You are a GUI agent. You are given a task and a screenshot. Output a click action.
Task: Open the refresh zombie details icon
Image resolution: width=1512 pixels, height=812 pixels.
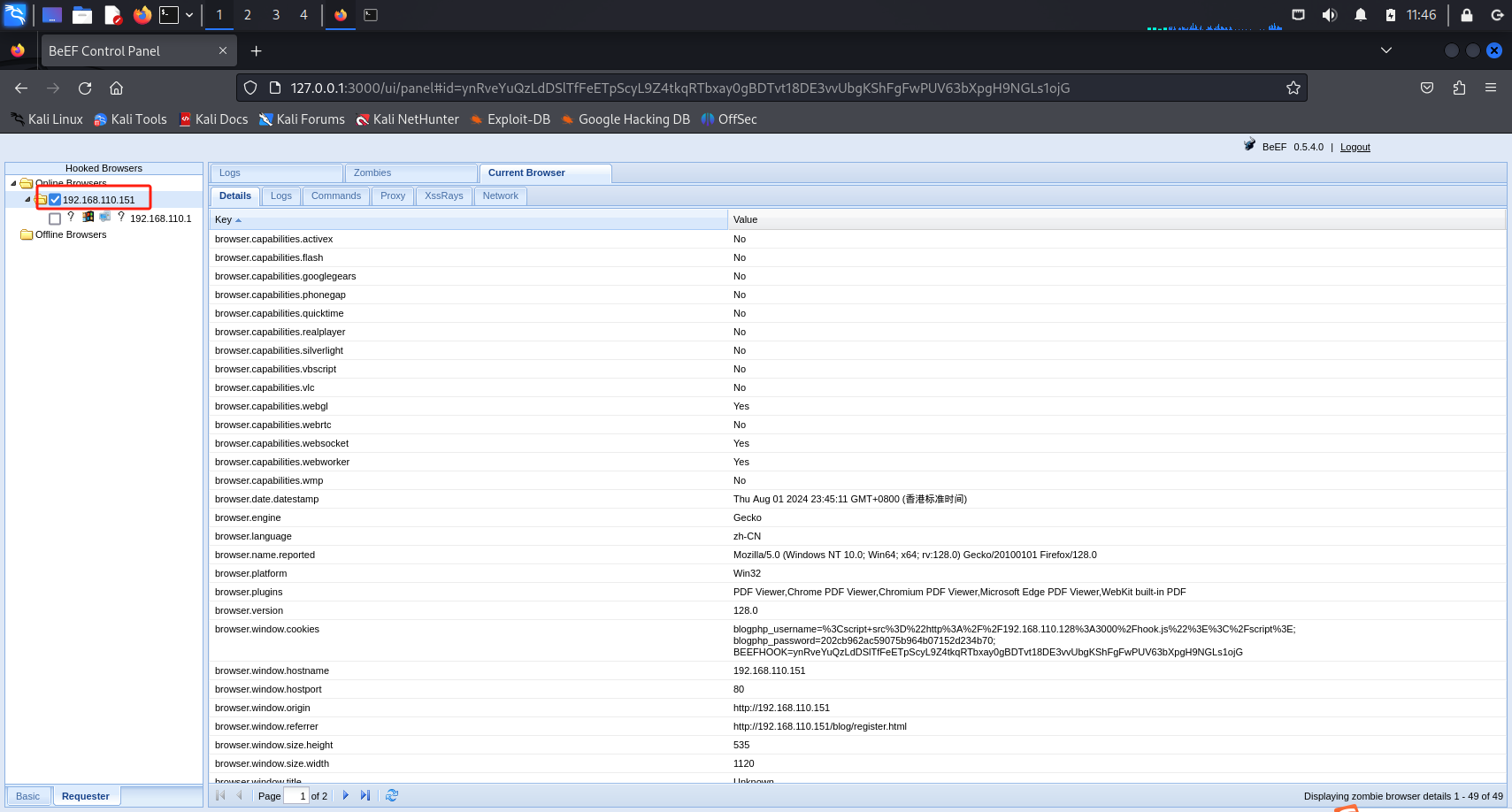click(x=392, y=795)
